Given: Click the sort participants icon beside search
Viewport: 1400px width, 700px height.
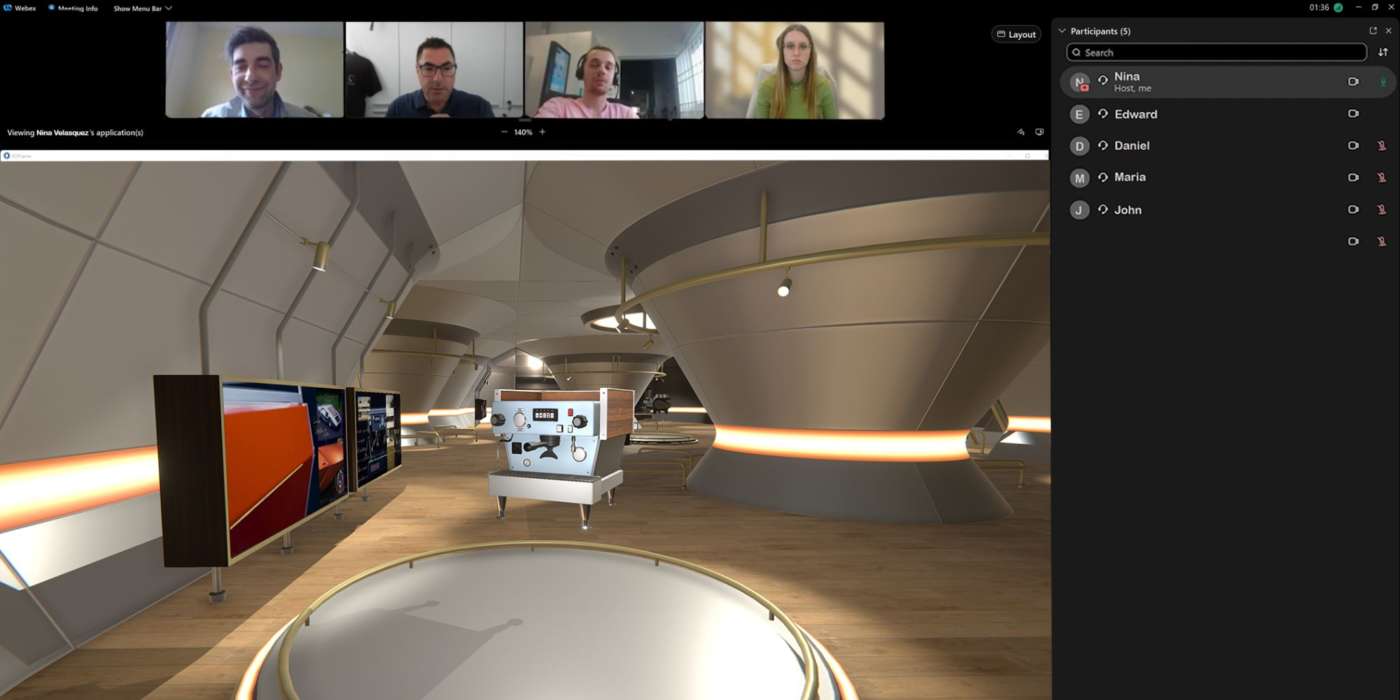Looking at the screenshot, I should coord(1383,52).
